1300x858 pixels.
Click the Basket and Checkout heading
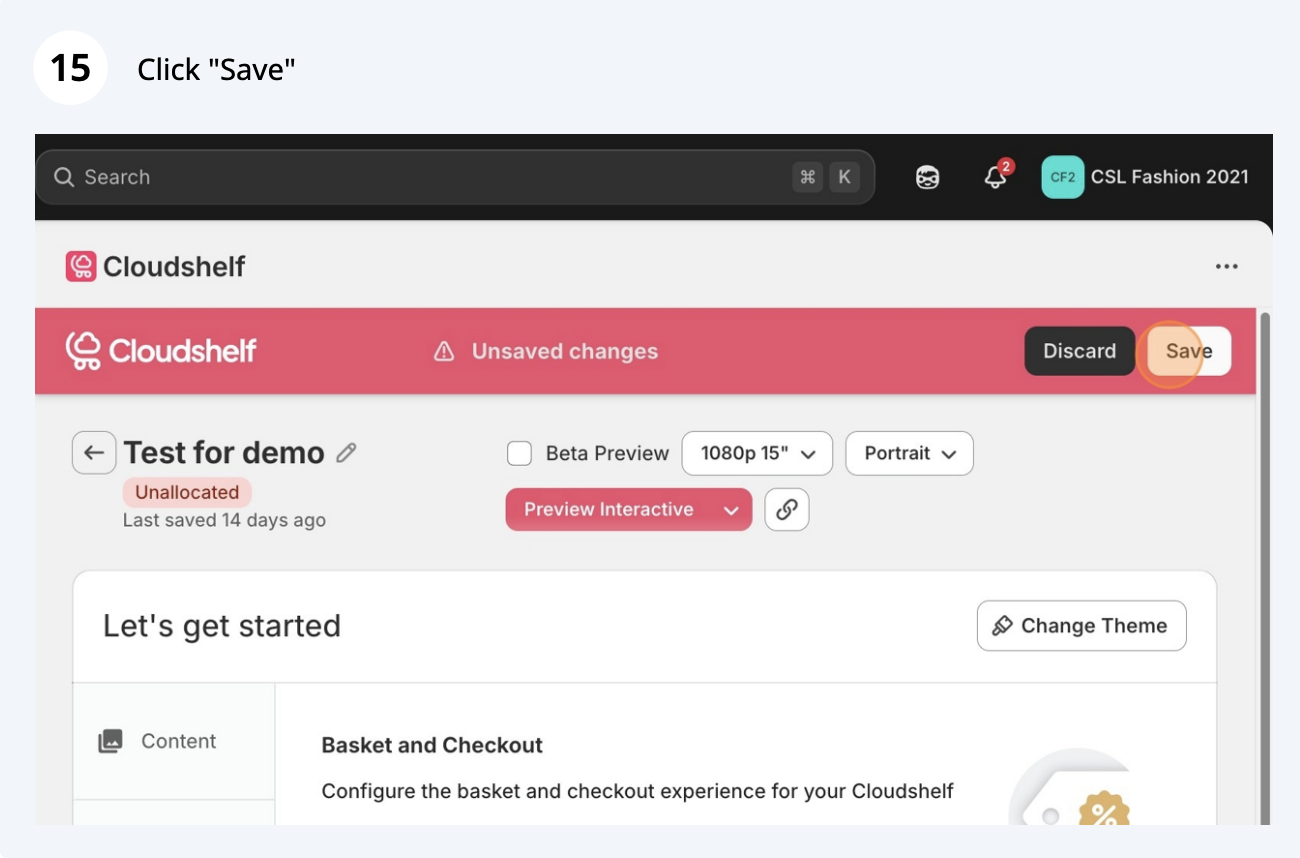click(x=432, y=745)
